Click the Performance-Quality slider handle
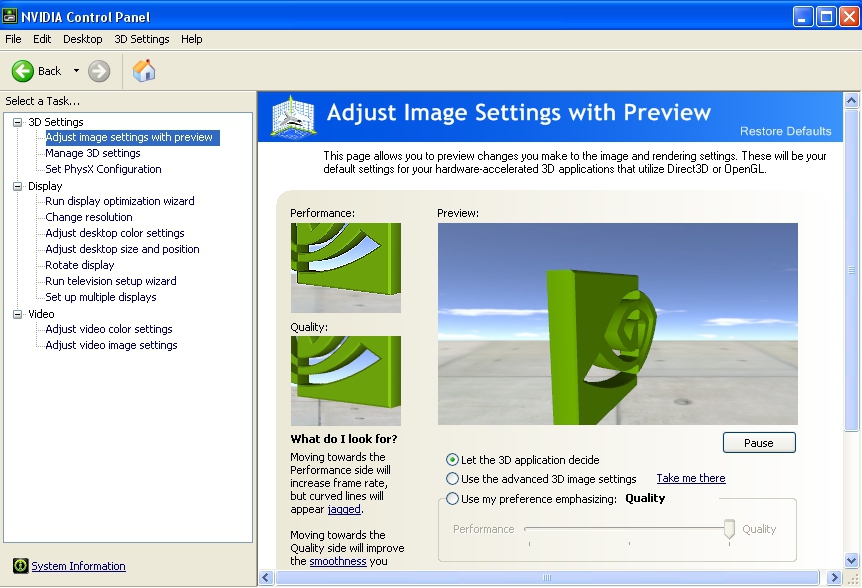Image resolution: width=862 pixels, height=588 pixels. pyautogui.click(x=729, y=529)
